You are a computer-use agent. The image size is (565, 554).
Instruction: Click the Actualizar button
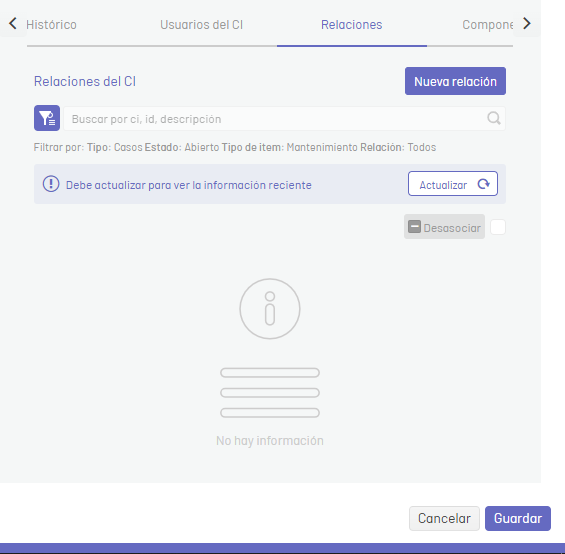point(453,184)
